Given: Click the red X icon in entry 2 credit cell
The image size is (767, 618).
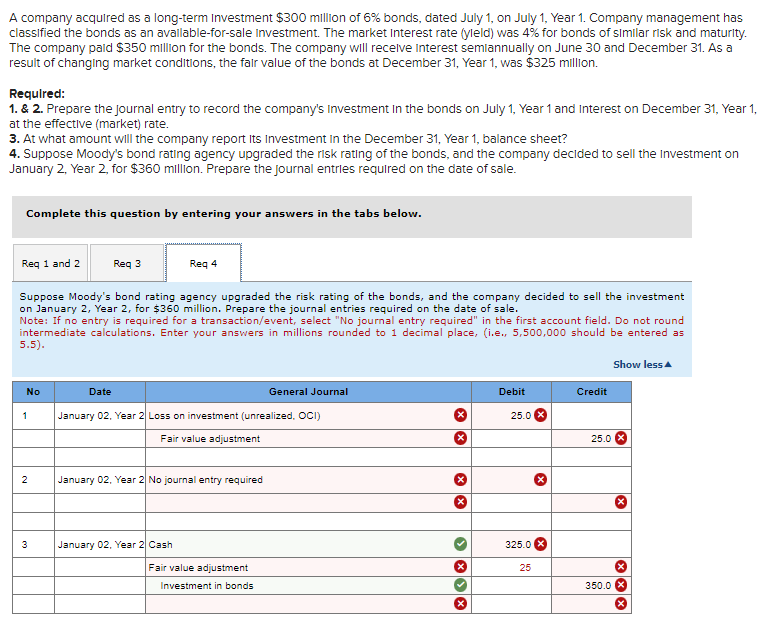Looking at the screenshot, I should coord(621,502).
